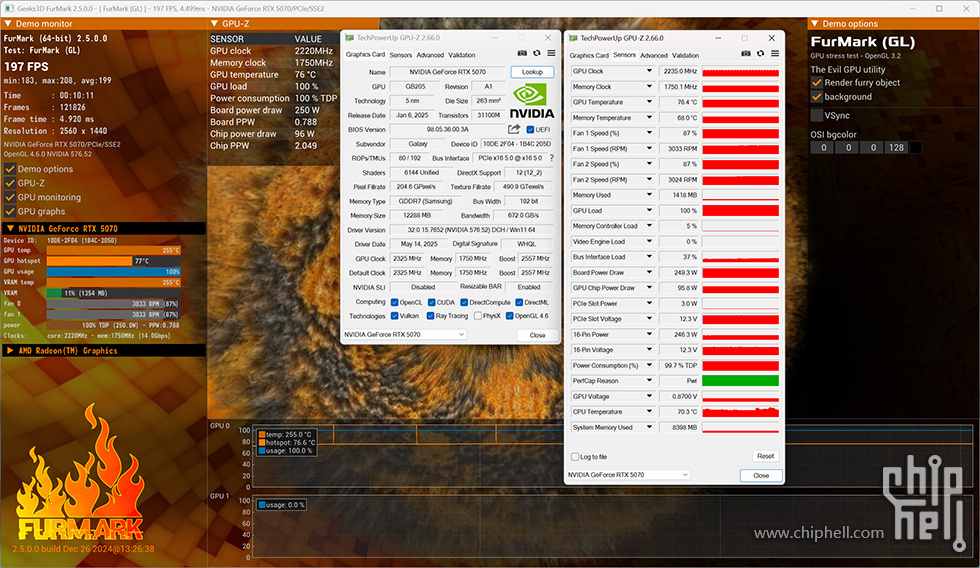The width and height of the screenshot is (980, 568).
Task: Click GPU-Z app icon in Graphics Card window title
Action: coord(349,38)
